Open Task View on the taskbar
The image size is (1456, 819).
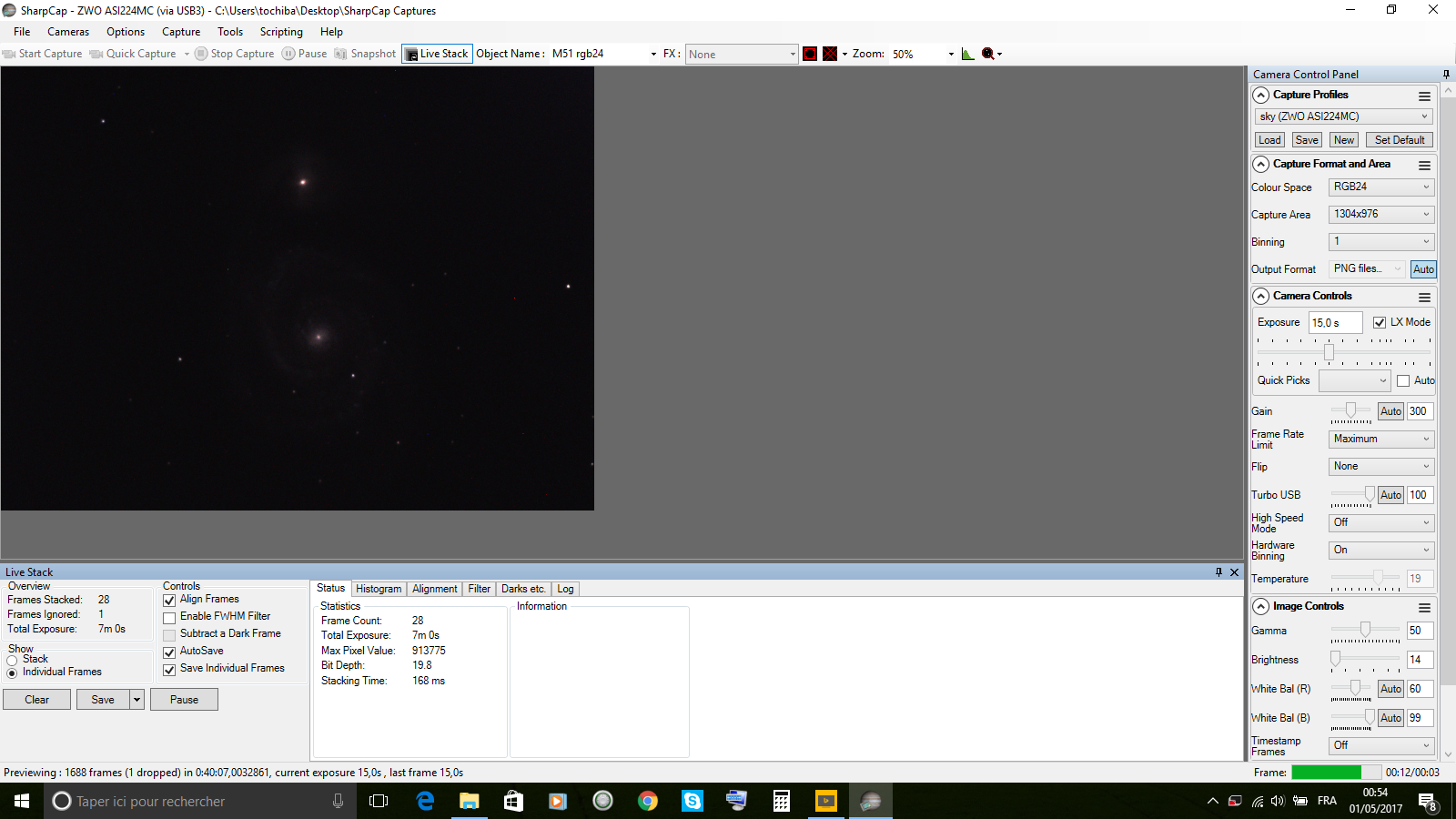coord(379,801)
